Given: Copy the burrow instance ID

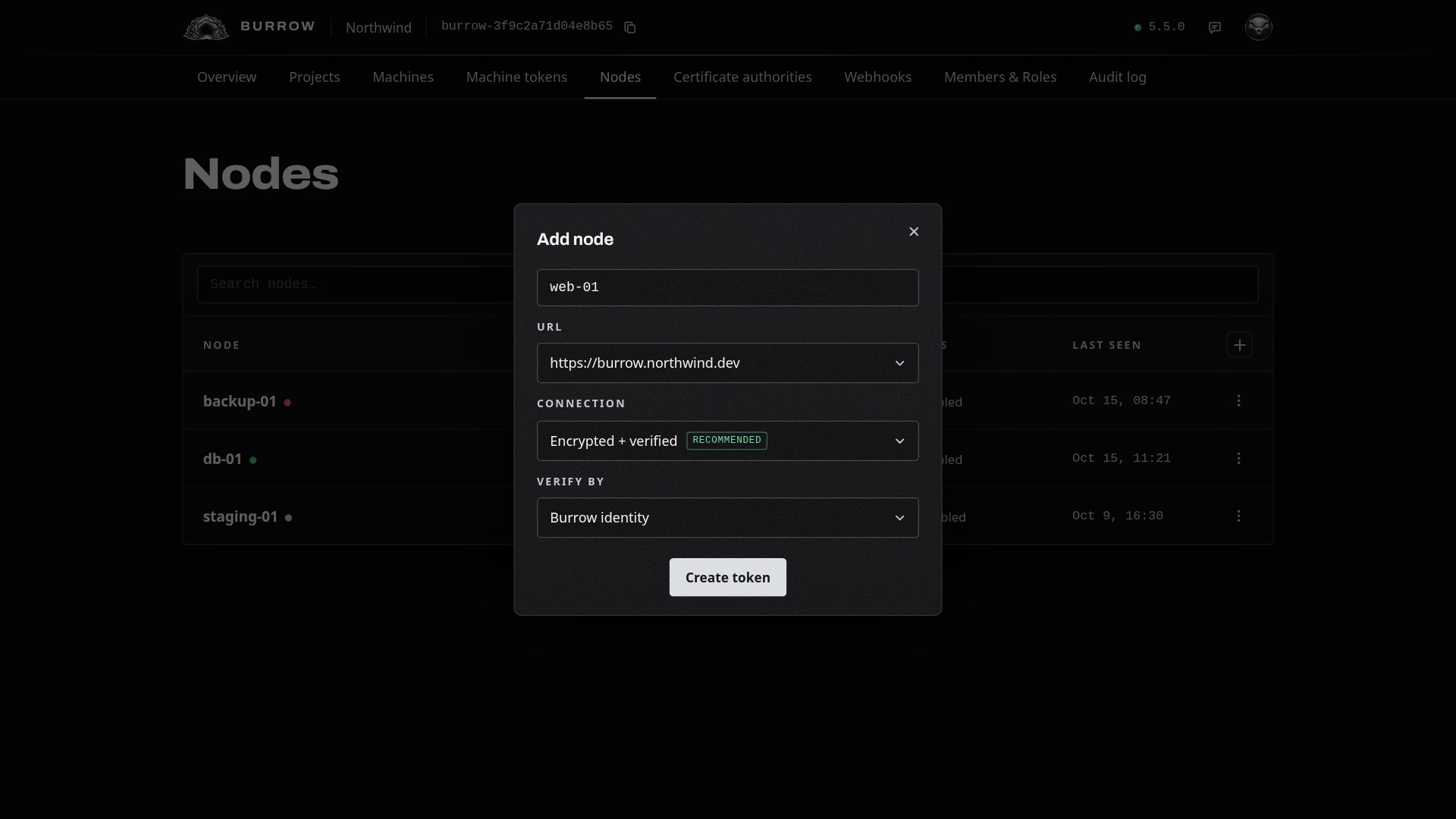Looking at the screenshot, I should [x=629, y=27].
